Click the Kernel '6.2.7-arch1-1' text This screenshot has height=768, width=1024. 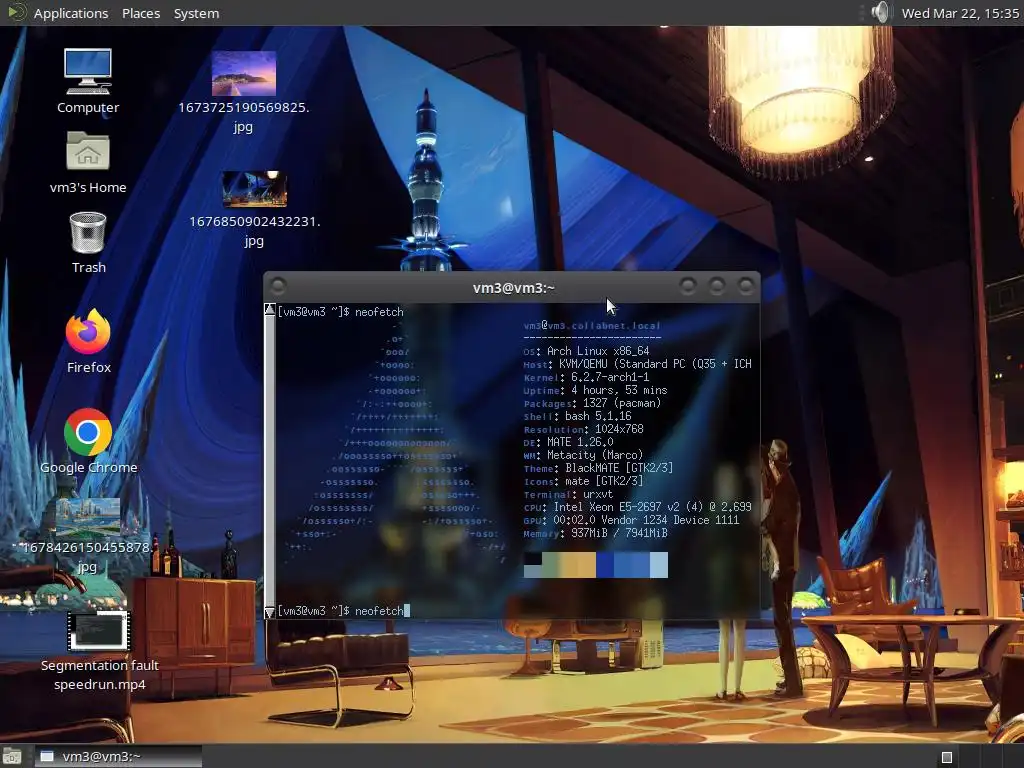click(x=610, y=377)
